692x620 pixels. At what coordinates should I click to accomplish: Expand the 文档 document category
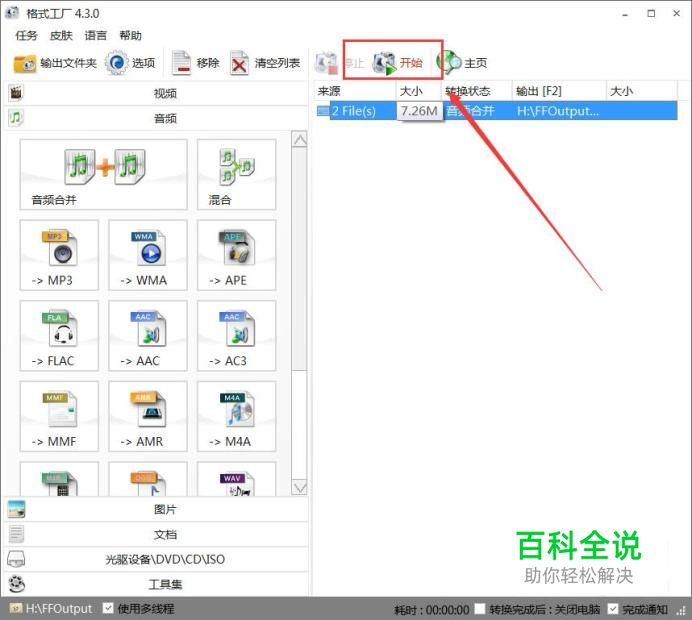pos(156,534)
